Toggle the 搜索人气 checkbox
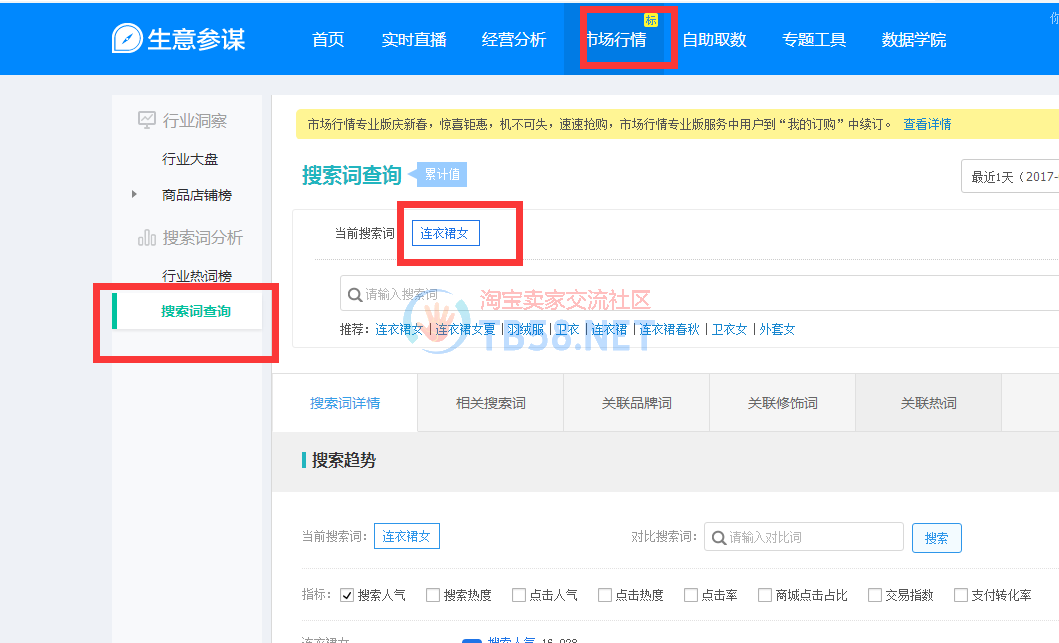Screen dimensions: 1059x643 [347, 595]
